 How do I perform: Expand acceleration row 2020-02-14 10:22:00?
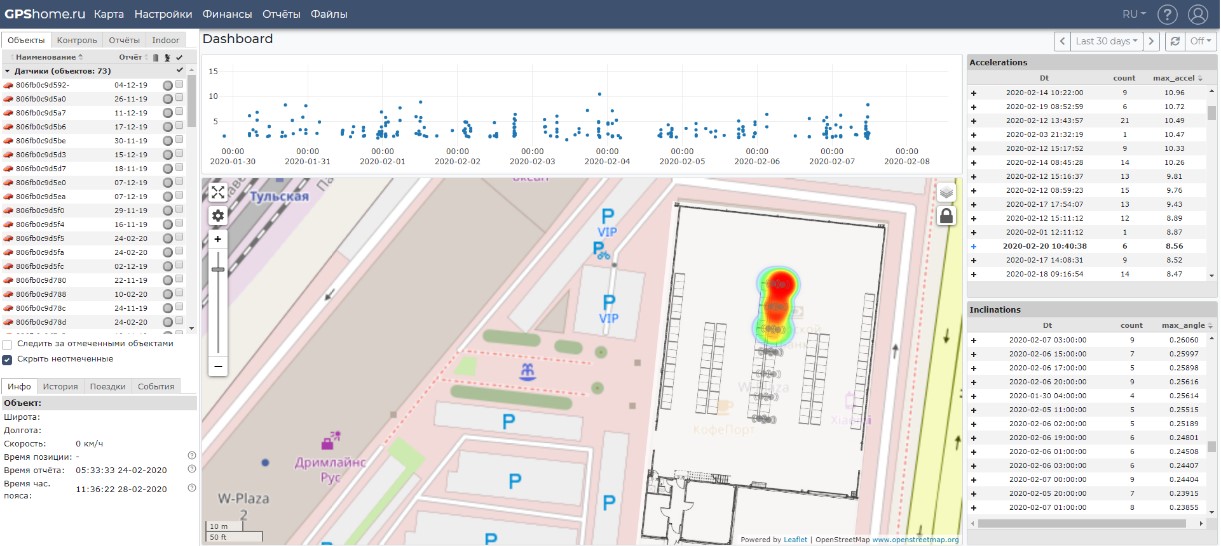[x=973, y=92]
